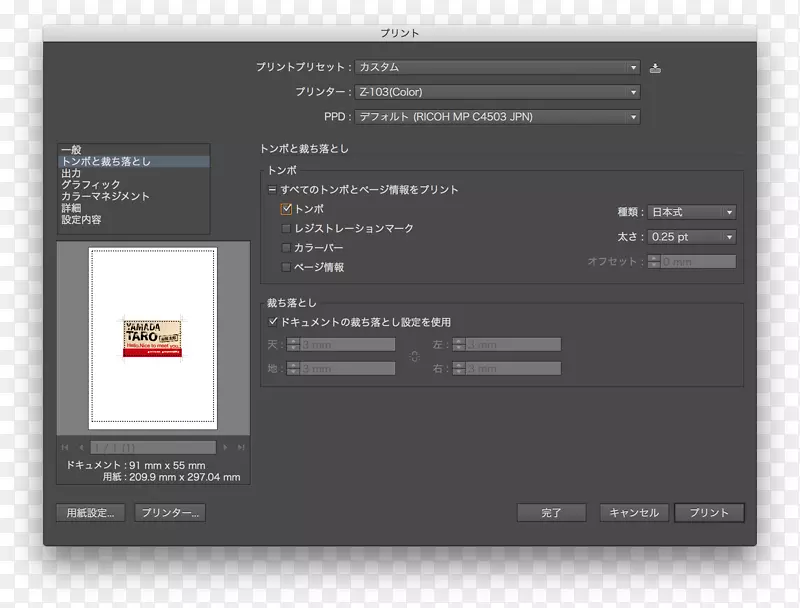
Task: Click the キャンセル button
Action: coord(634,512)
